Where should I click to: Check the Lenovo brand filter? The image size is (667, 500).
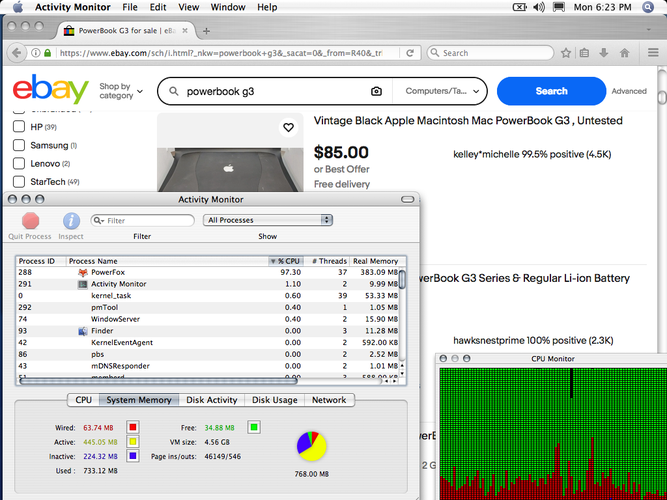pos(19,163)
